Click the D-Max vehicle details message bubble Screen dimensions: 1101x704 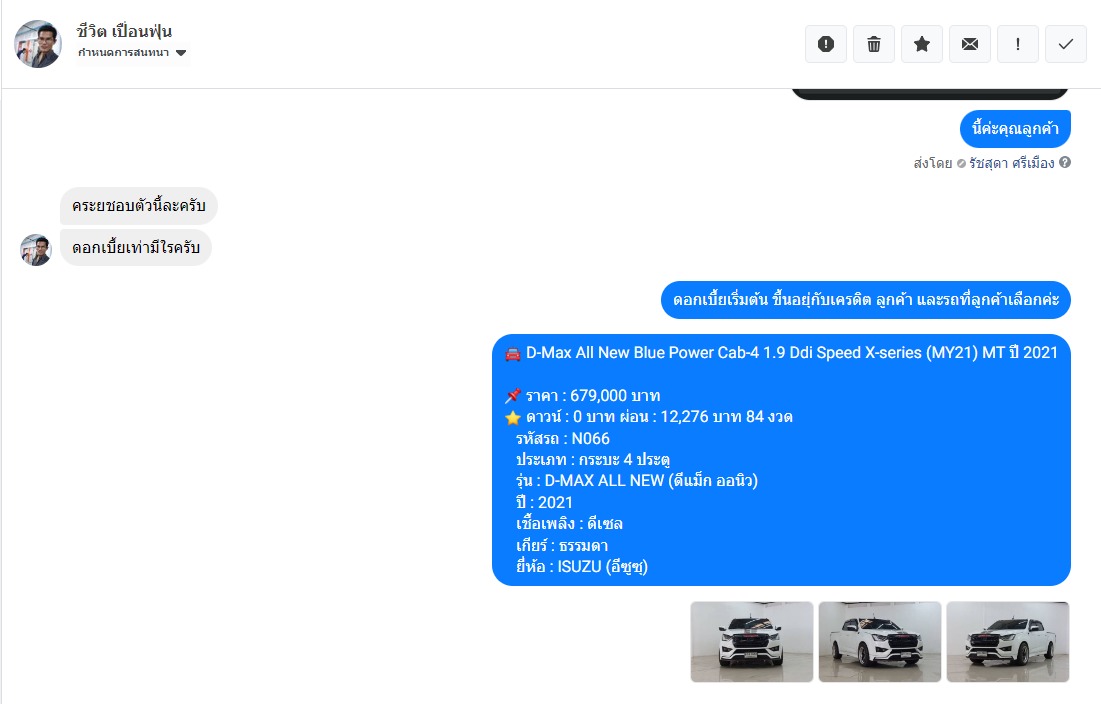pyautogui.click(x=781, y=460)
